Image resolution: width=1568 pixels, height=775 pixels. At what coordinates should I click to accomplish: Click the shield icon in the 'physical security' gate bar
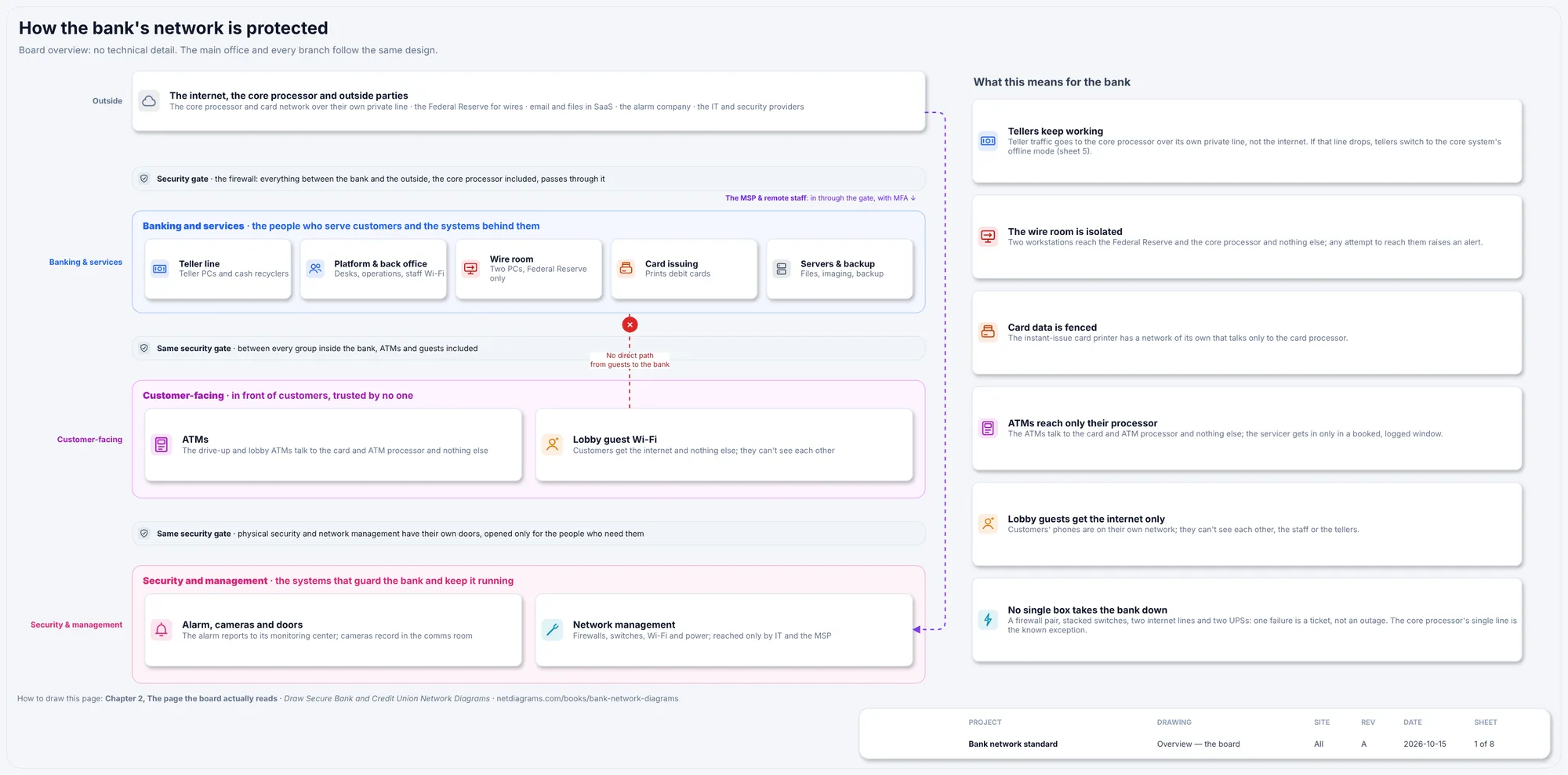(144, 534)
